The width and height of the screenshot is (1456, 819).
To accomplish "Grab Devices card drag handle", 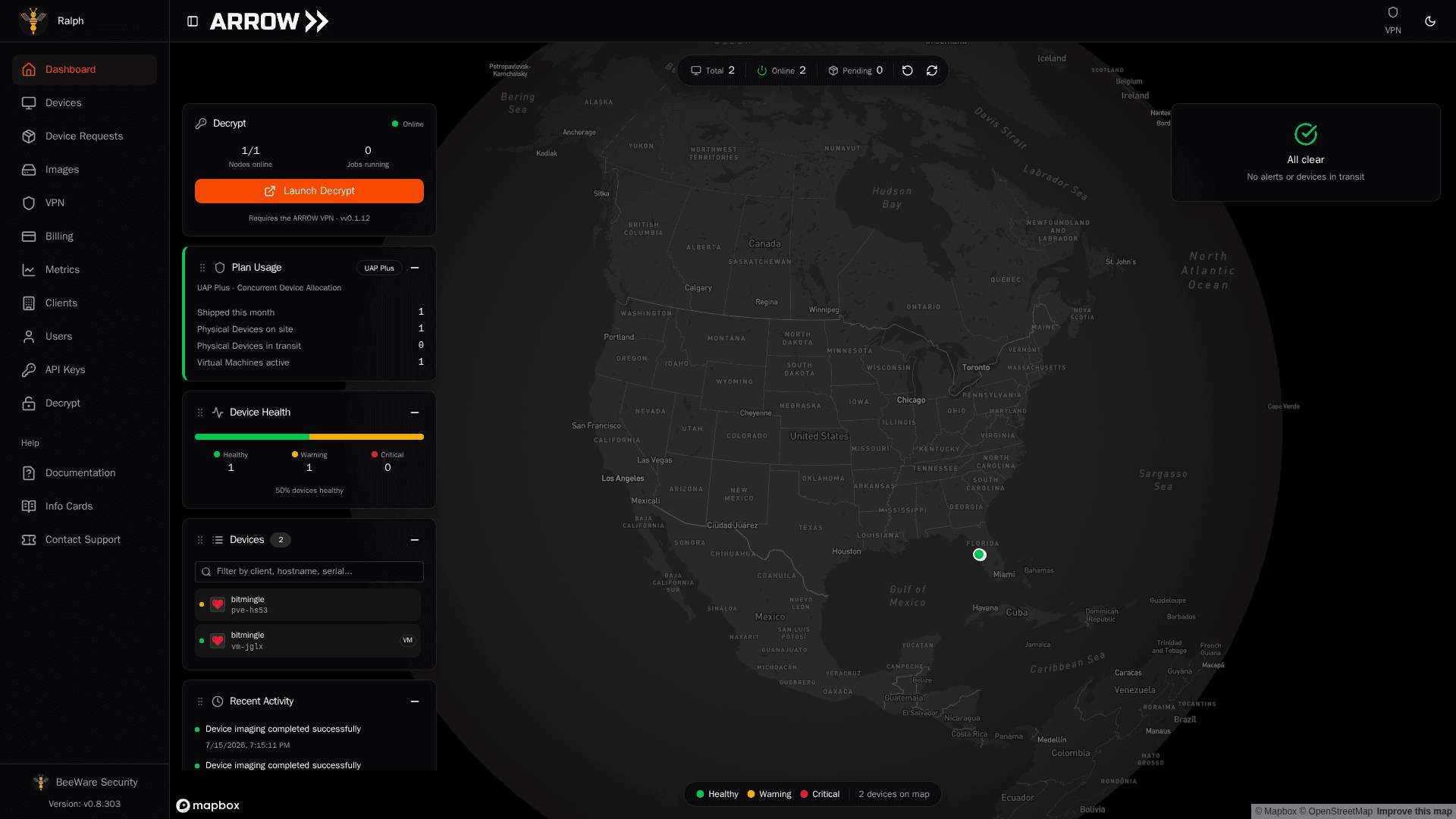I will tap(200, 540).
